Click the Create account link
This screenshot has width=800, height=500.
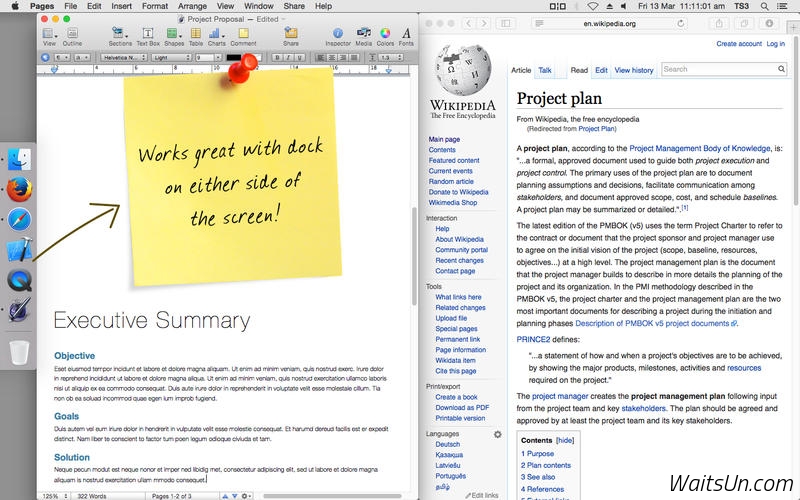point(739,44)
